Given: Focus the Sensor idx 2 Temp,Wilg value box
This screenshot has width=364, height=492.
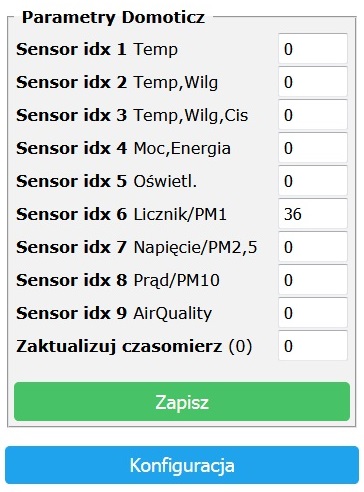Looking at the screenshot, I should coord(313,82).
